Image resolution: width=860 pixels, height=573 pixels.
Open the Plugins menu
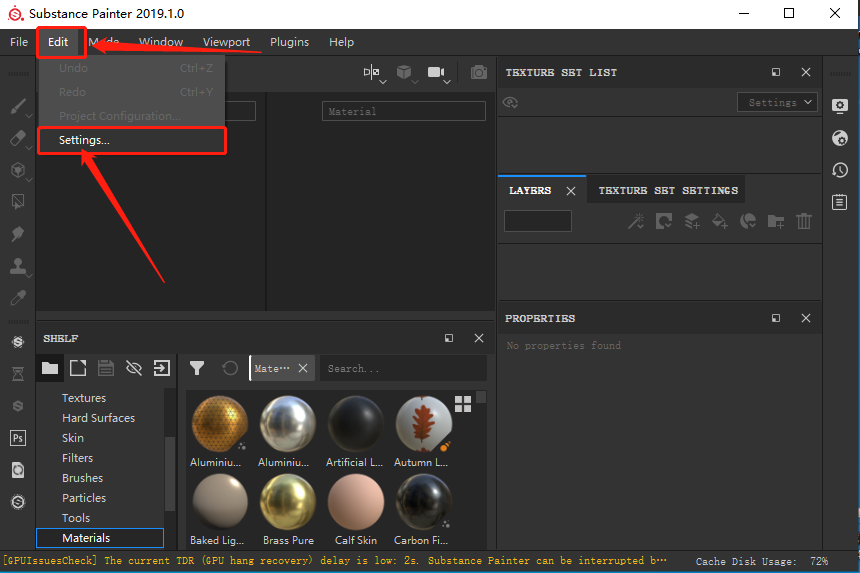[x=289, y=42]
